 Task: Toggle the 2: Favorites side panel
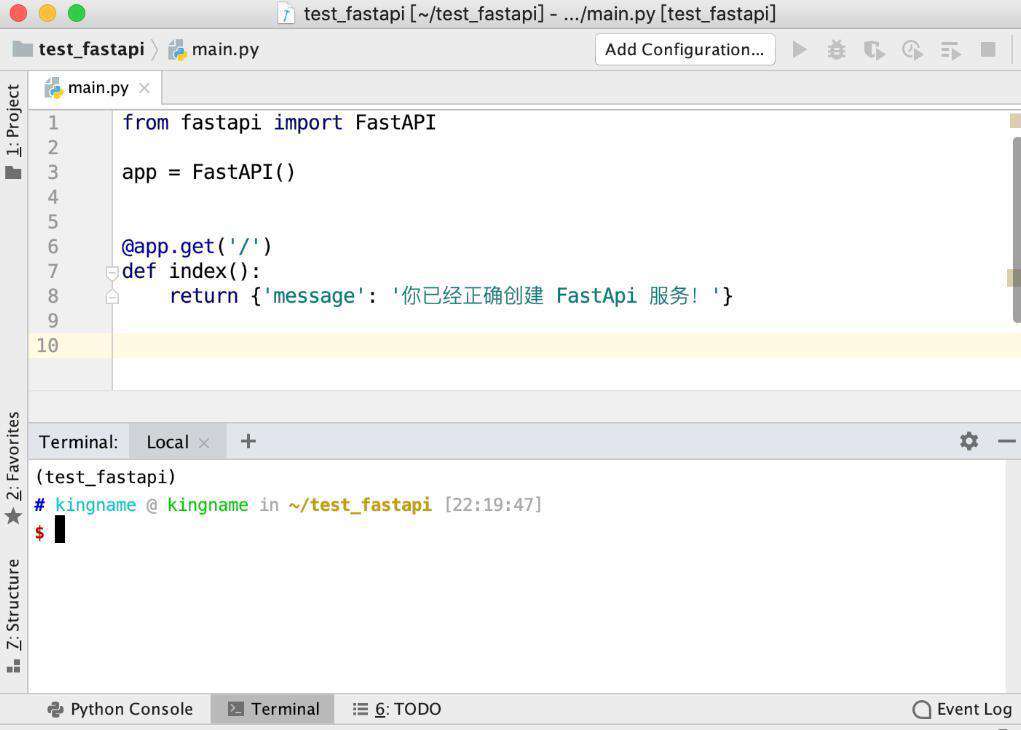point(13,468)
